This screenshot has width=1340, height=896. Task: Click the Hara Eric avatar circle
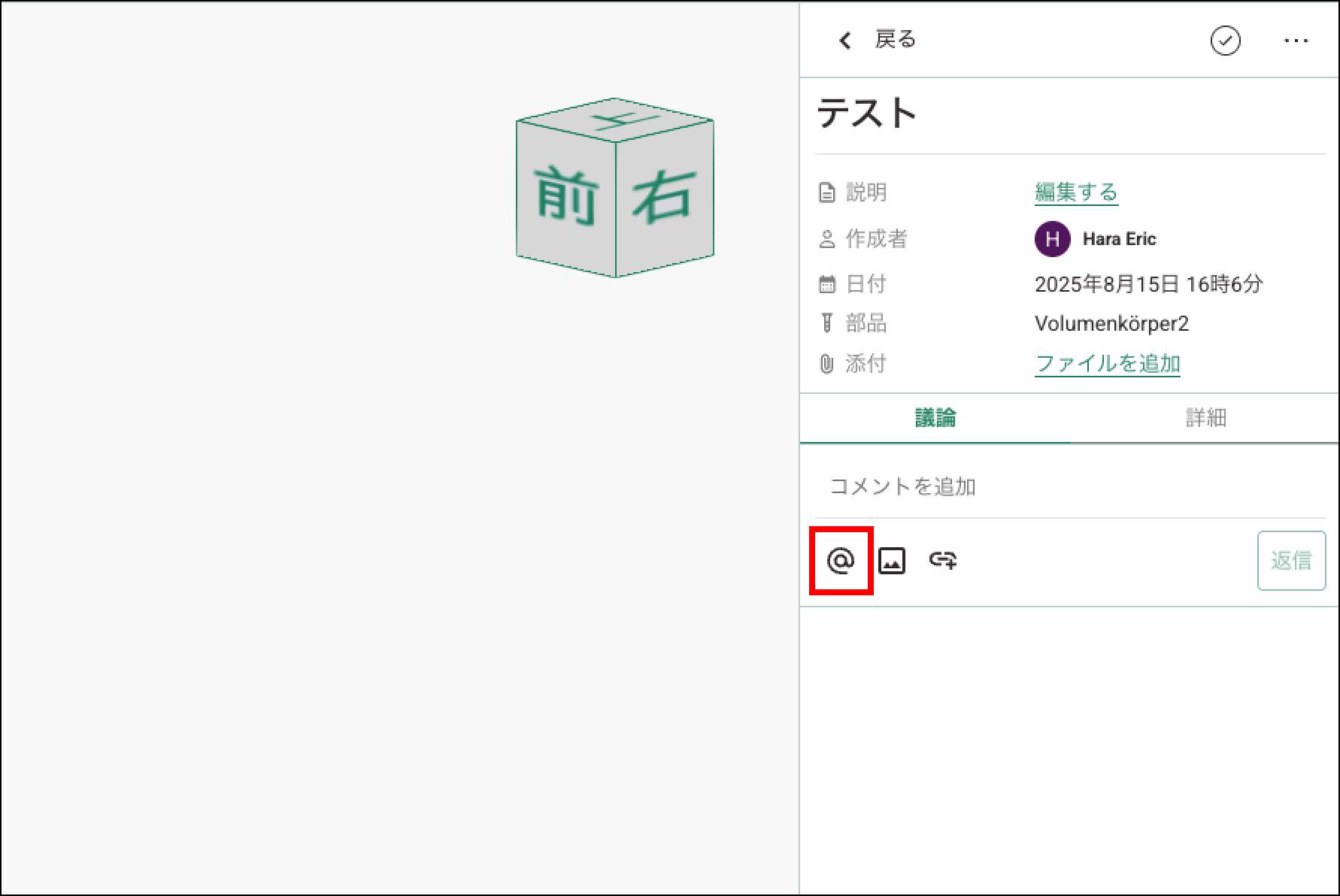1052,239
